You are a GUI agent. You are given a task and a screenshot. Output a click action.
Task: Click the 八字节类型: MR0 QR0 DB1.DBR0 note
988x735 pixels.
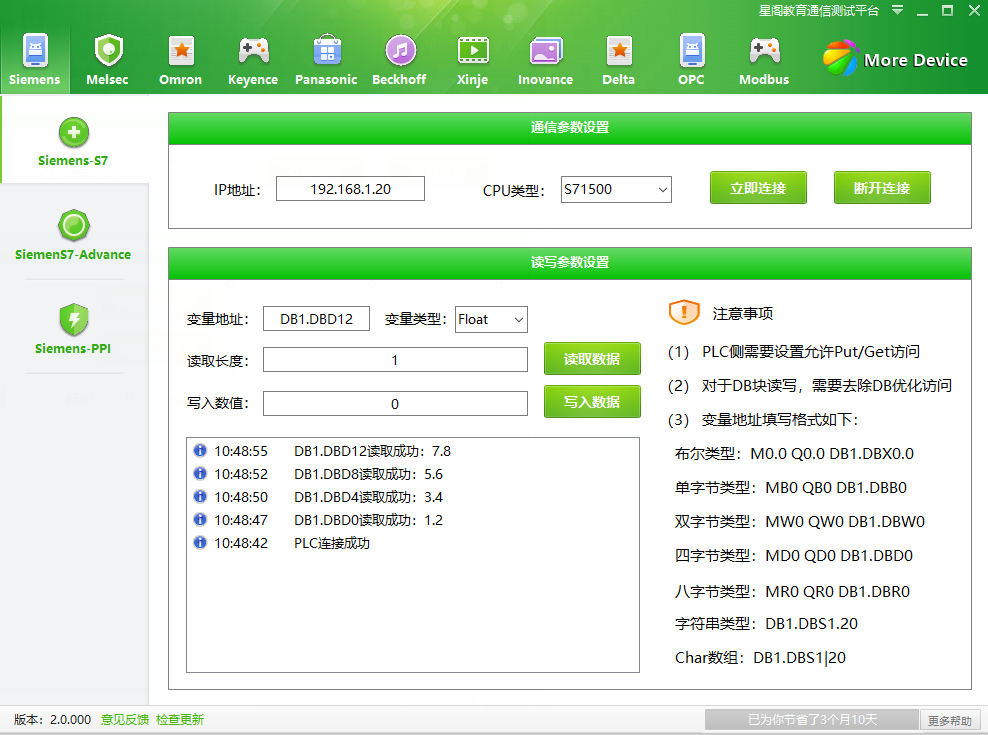[x=792, y=591]
